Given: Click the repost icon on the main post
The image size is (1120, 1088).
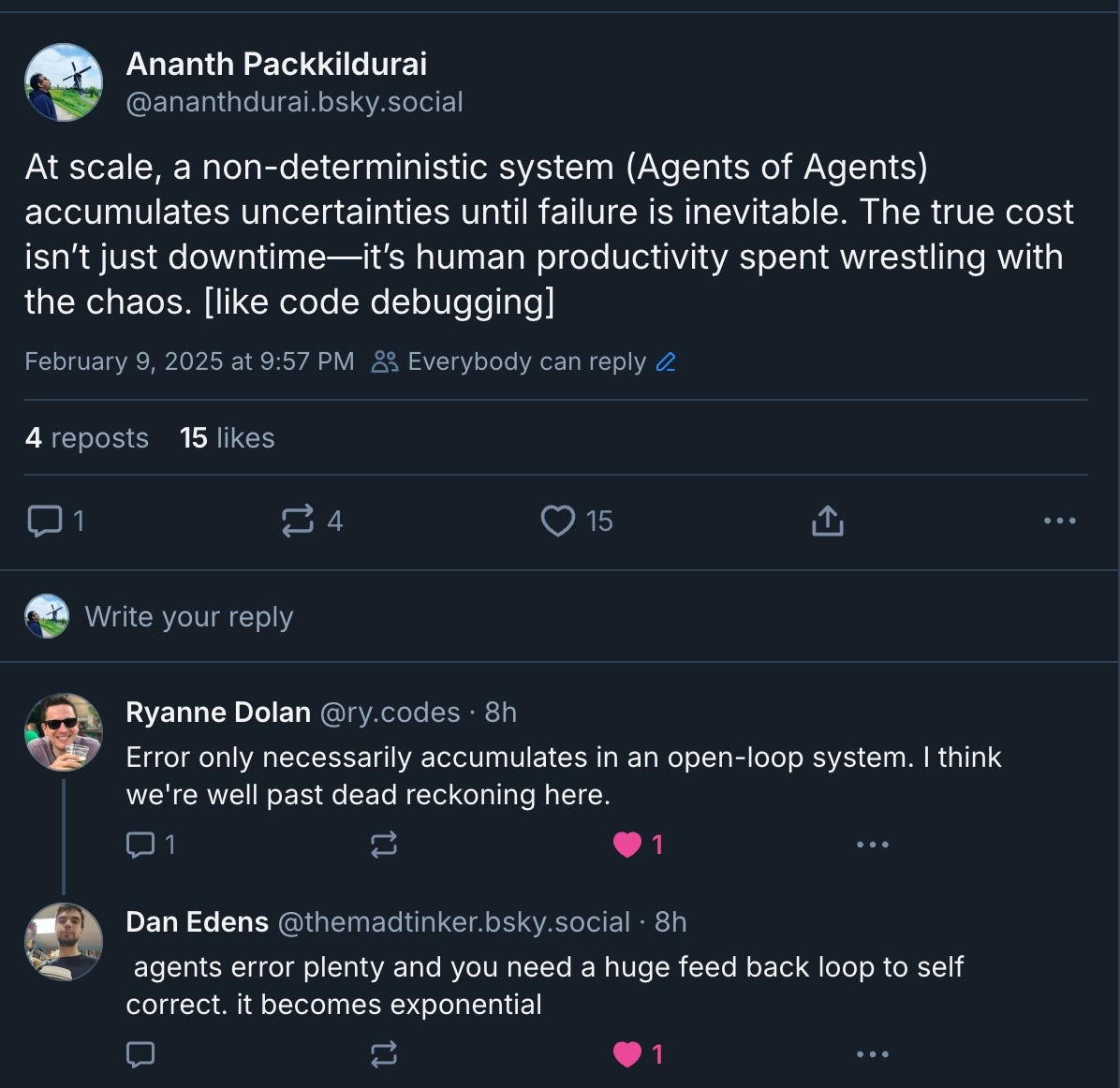Looking at the screenshot, I should pyautogui.click(x=296, y=521).
